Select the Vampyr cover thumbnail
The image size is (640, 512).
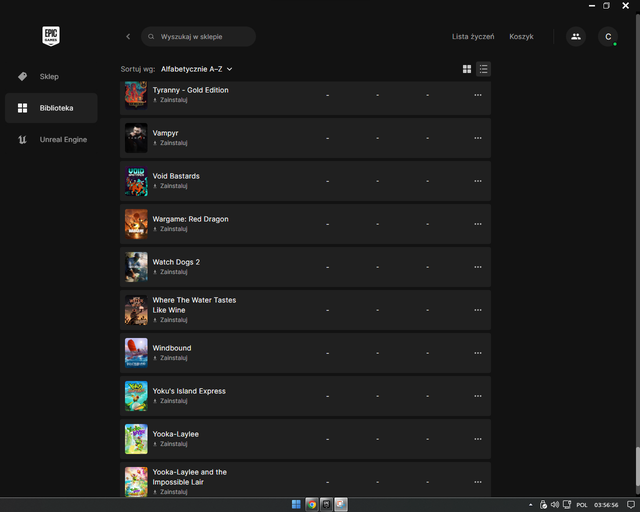[136, 138]
